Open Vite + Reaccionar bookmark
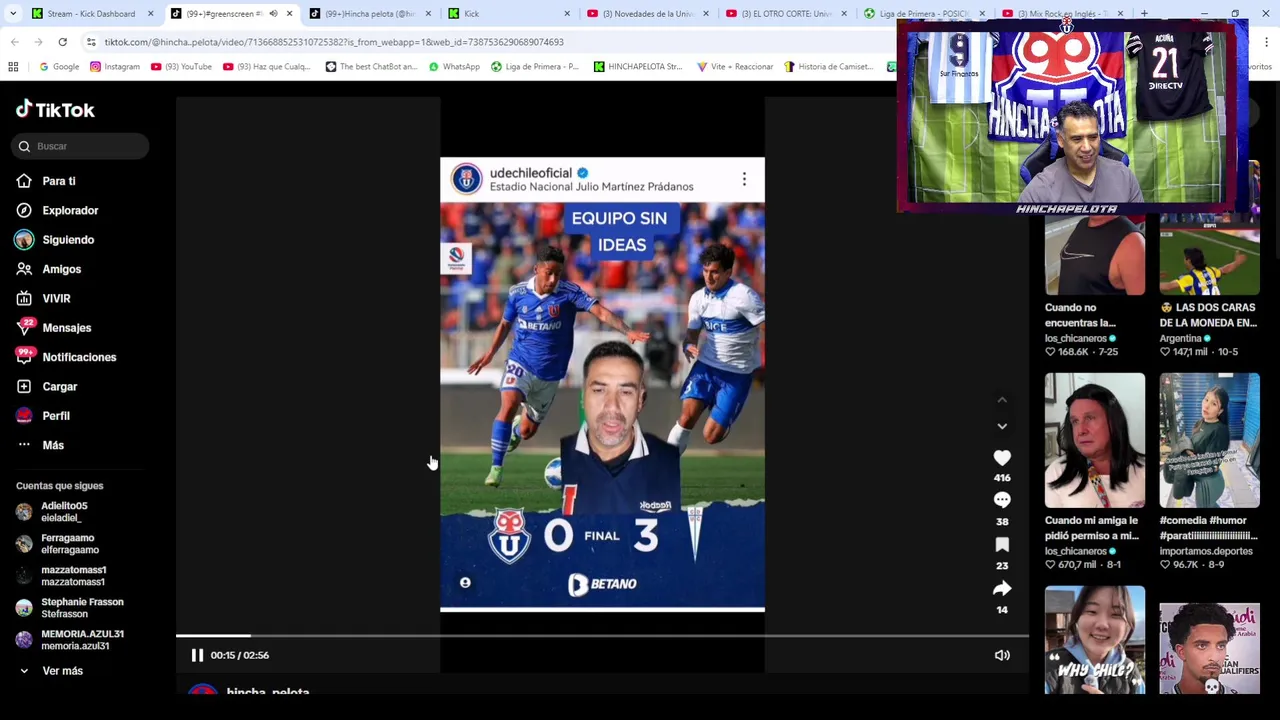This screenshot has width=1280, height=720. pos(735,67)
